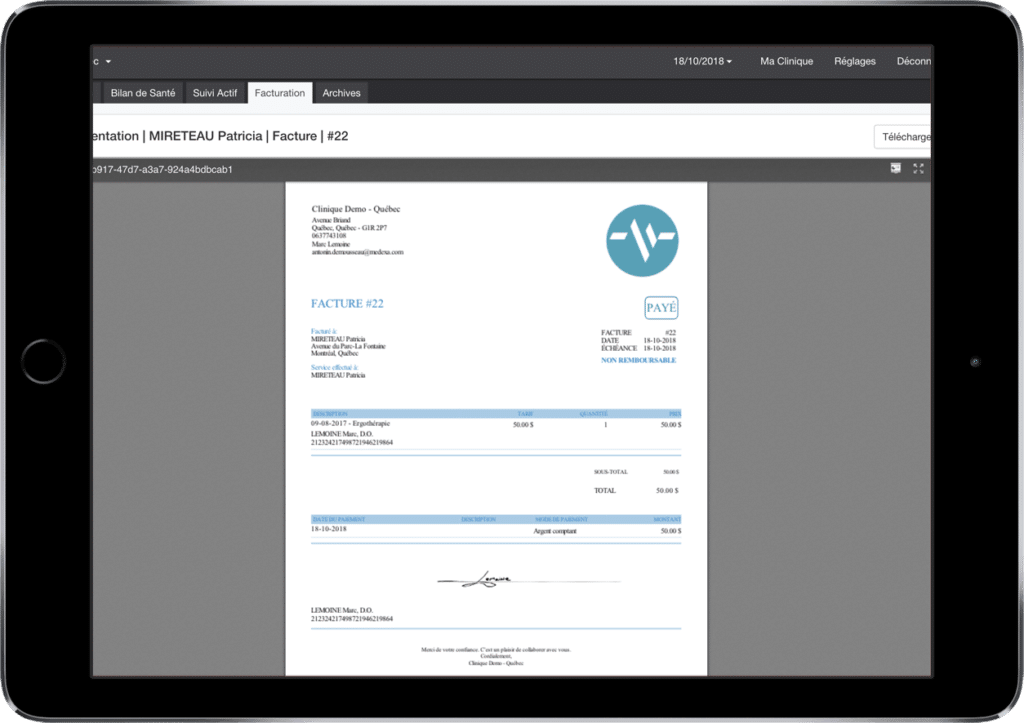Click the FACTURE #22 invoice heading
Screen dimensions: 1024x723
[347, 304]
